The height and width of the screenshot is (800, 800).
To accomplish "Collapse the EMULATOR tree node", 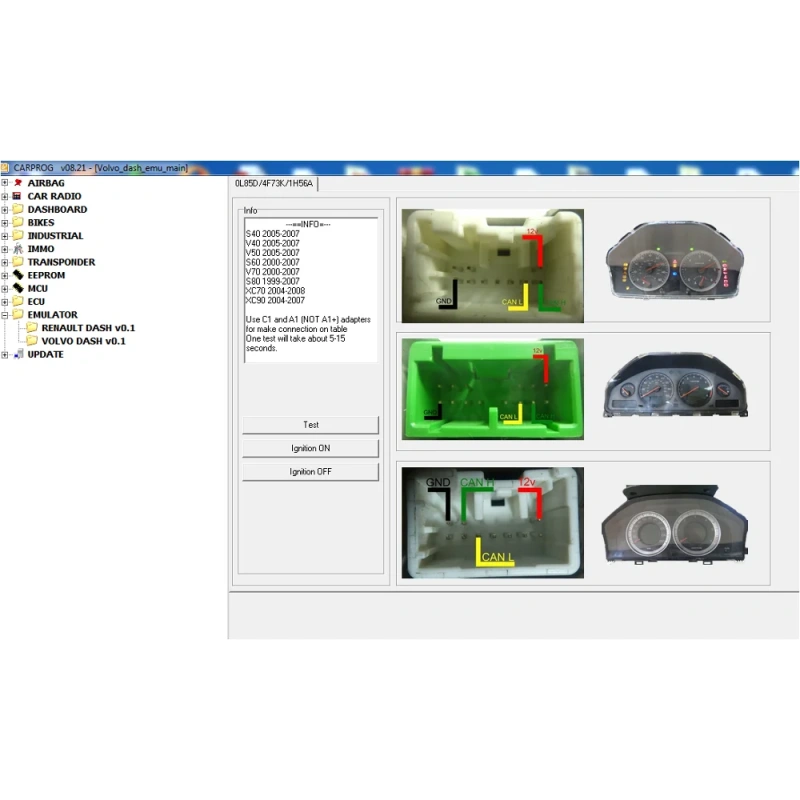I will (5, 315).
